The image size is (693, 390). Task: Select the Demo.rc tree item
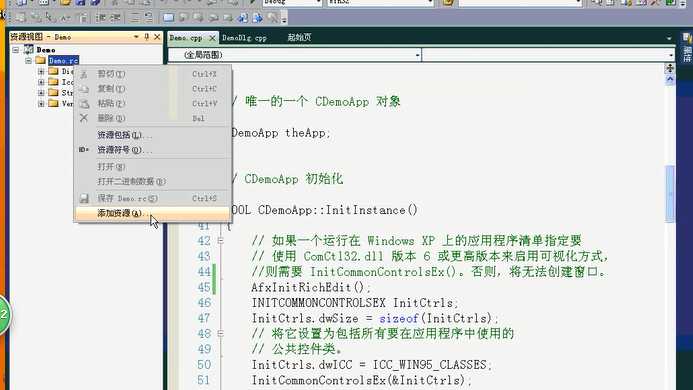pyautogui.click(x=64, y=61)
